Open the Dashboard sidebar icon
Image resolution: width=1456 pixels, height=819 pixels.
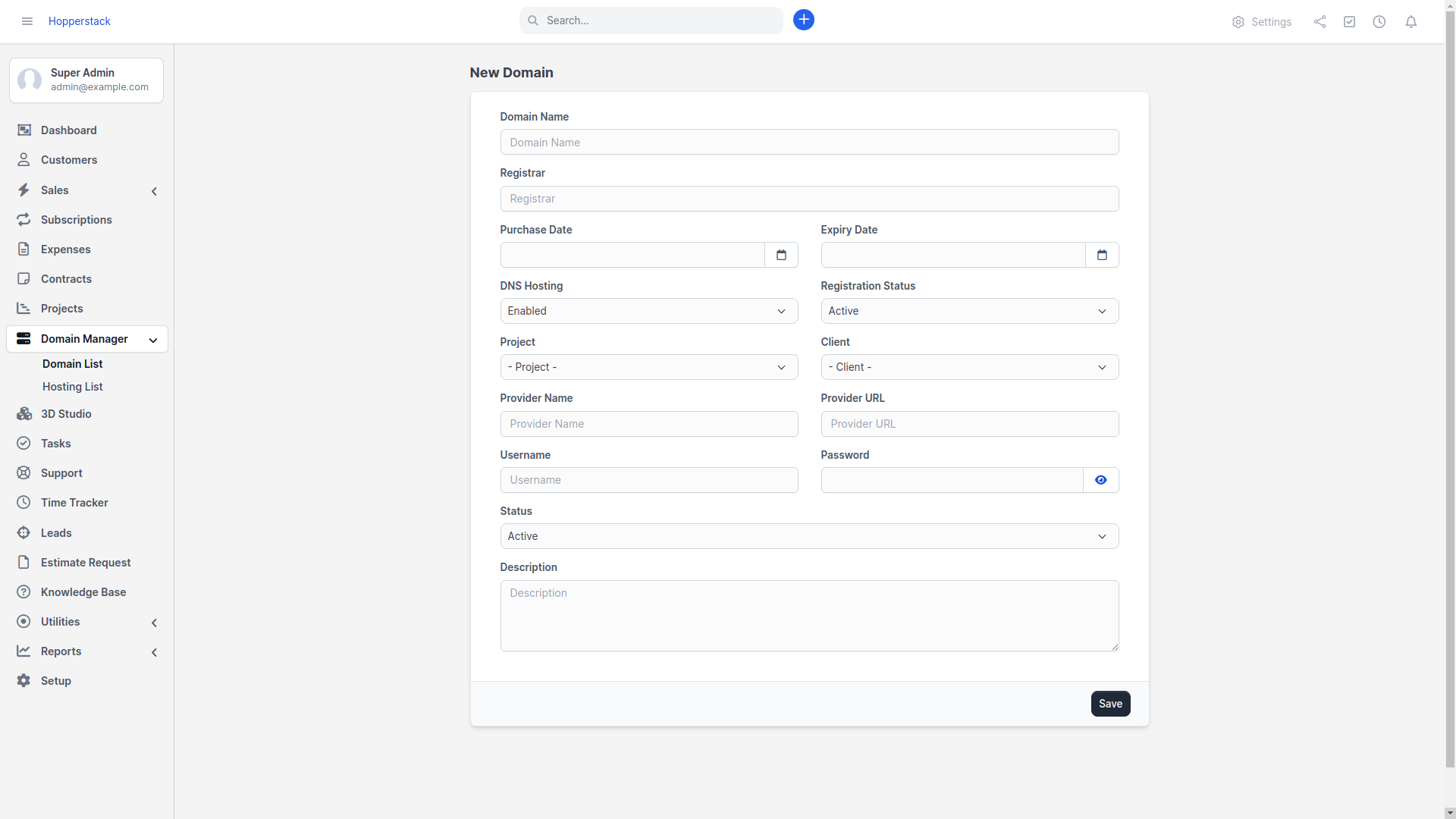[x=25, y=130]
